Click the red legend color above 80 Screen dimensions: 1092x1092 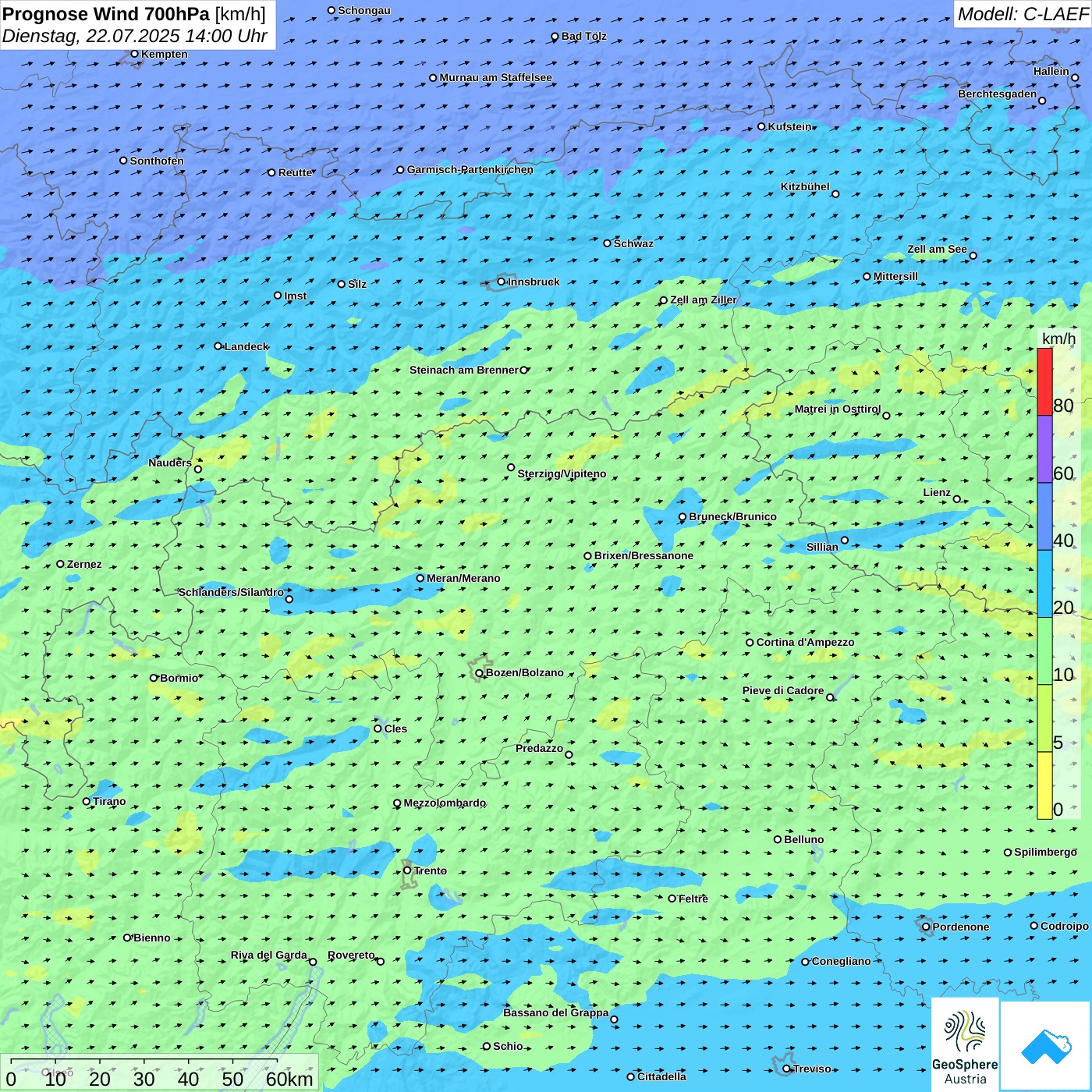click(x=1044, y=381)
